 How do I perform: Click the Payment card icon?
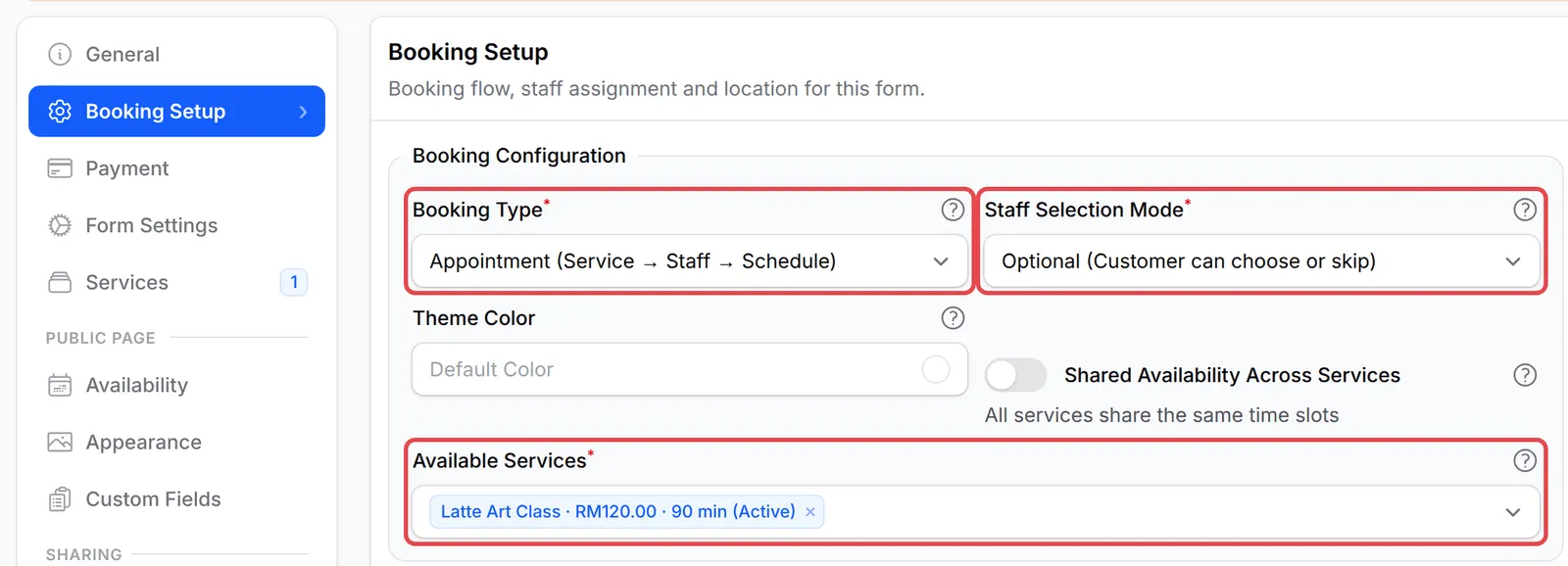tap(60, 168)
